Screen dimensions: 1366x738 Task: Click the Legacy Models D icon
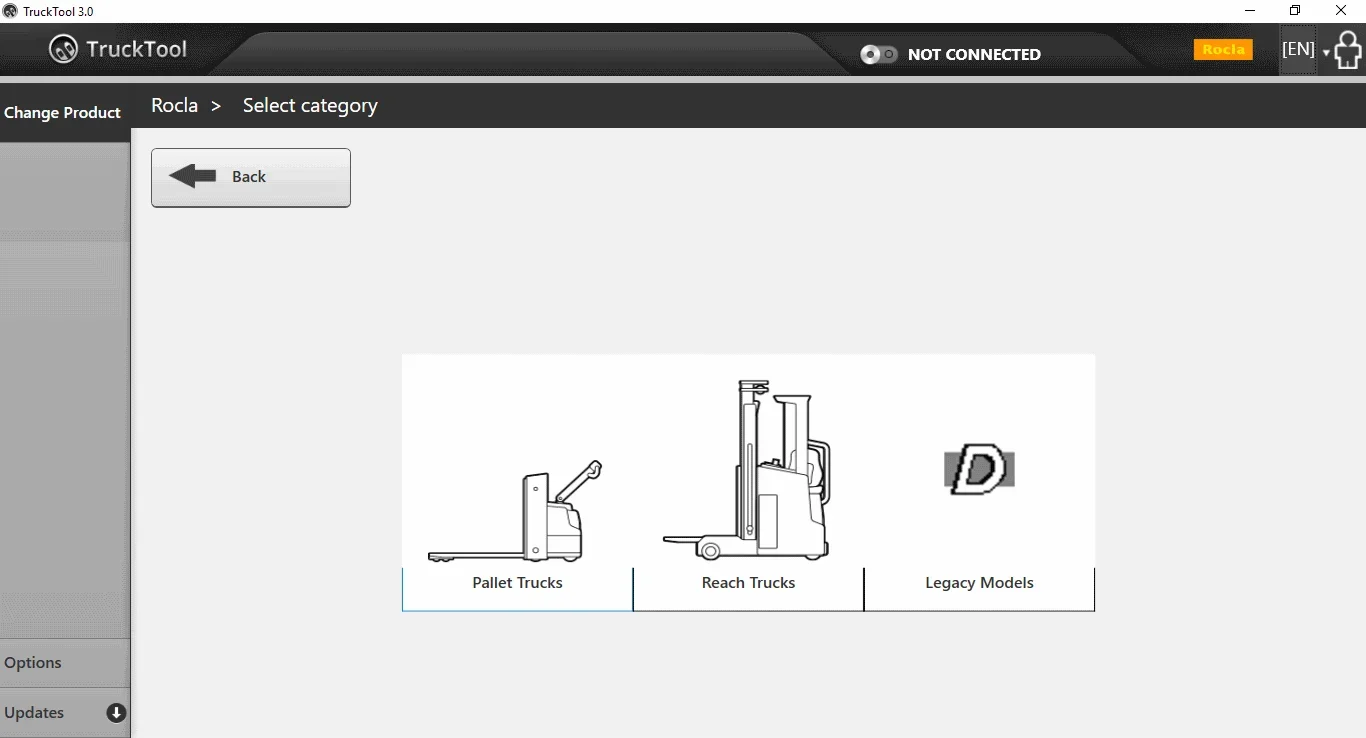(x=979, y=471)
